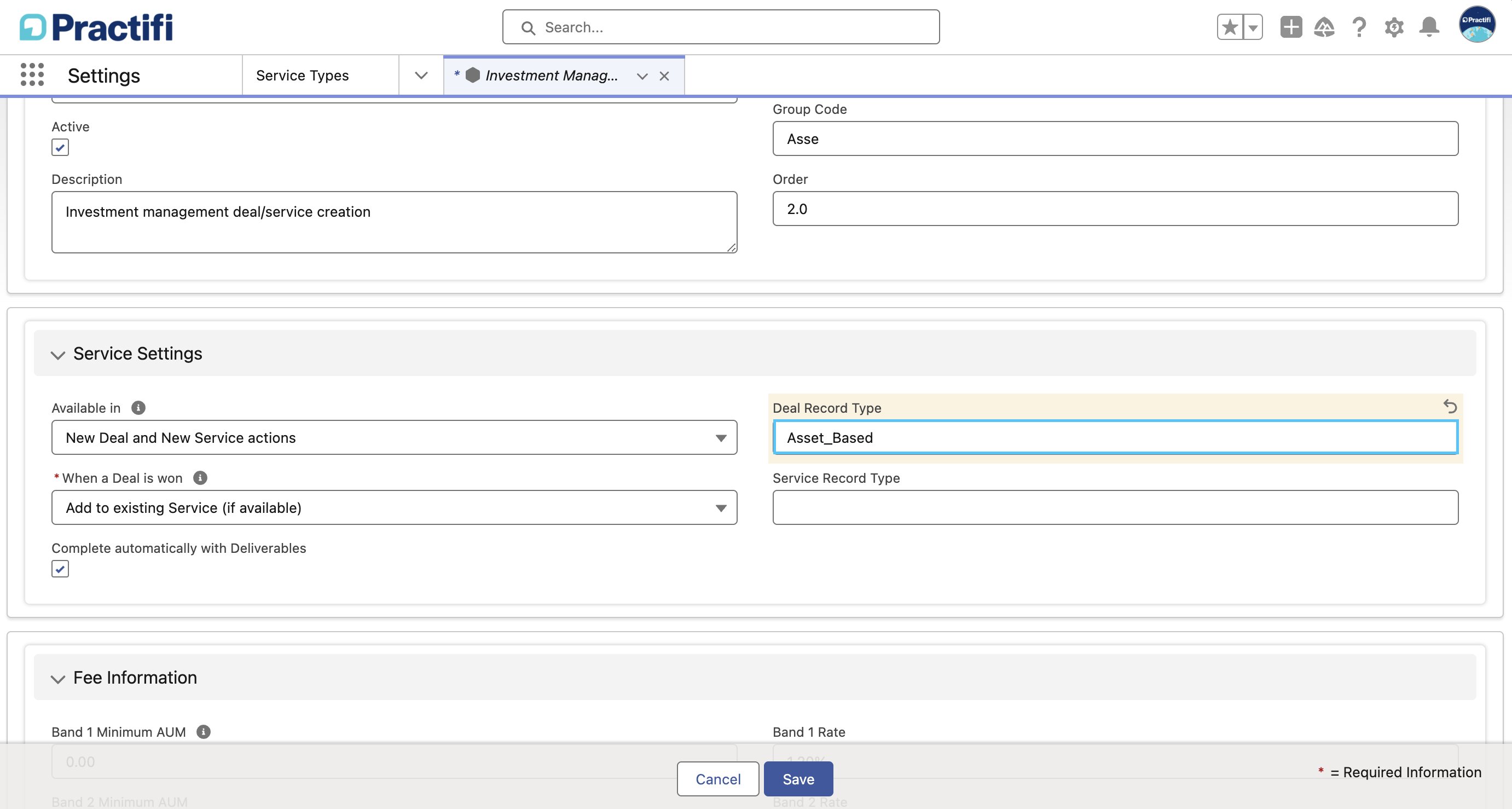
Task: Click the Settings app name label
Action: point(104,75)
